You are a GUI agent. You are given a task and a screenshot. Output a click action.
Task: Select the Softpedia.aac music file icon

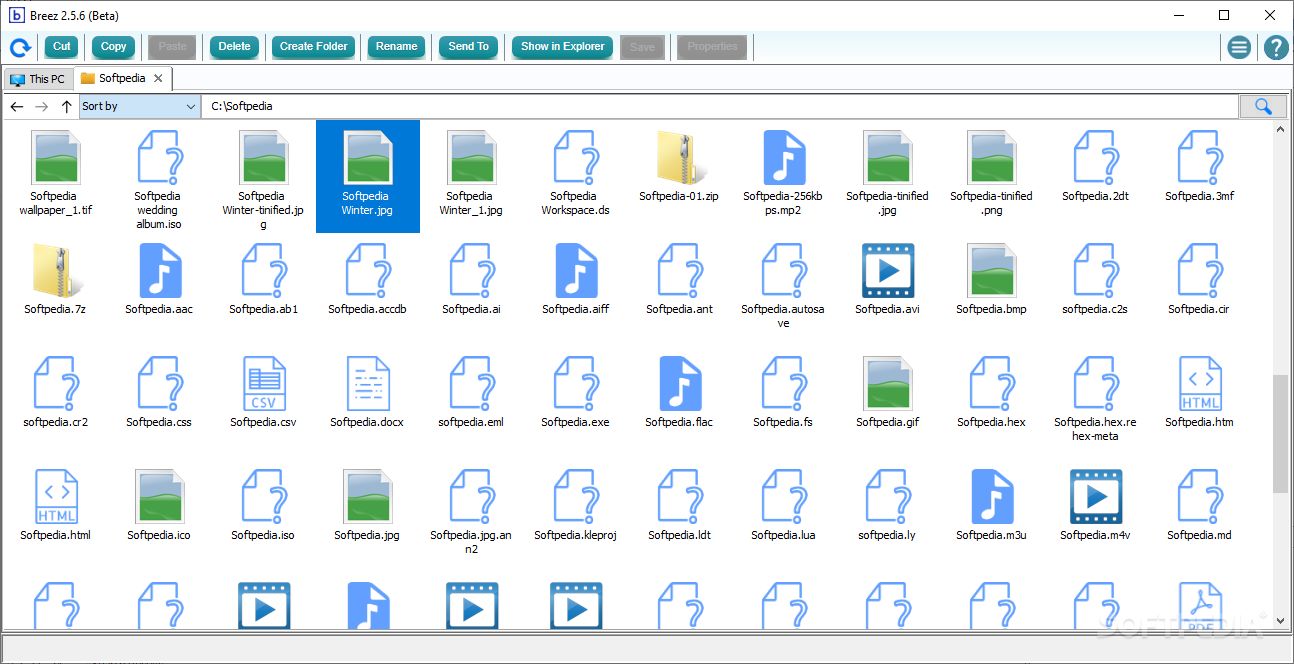[x=160, y=271]
